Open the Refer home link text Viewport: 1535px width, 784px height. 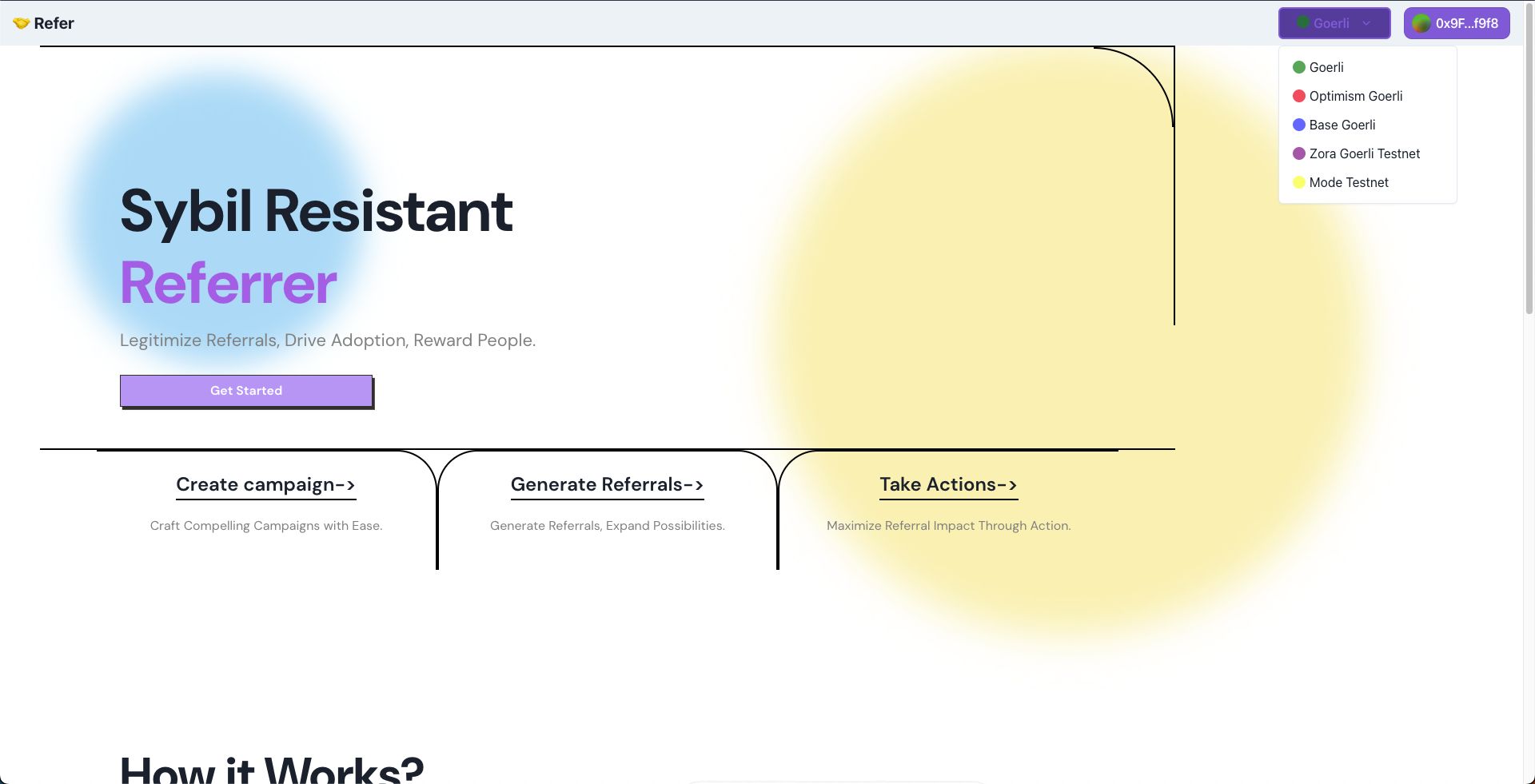[x=54, y=23]
